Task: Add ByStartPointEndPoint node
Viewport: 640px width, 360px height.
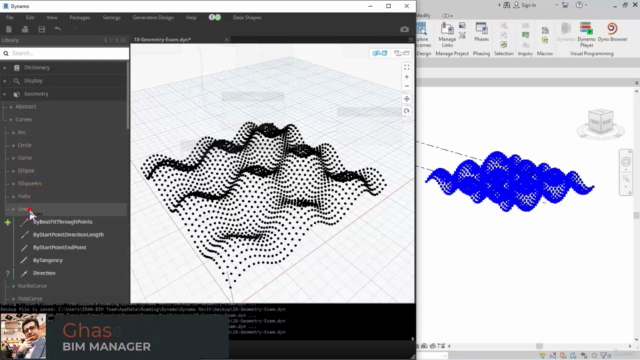Action: [60, 247]
